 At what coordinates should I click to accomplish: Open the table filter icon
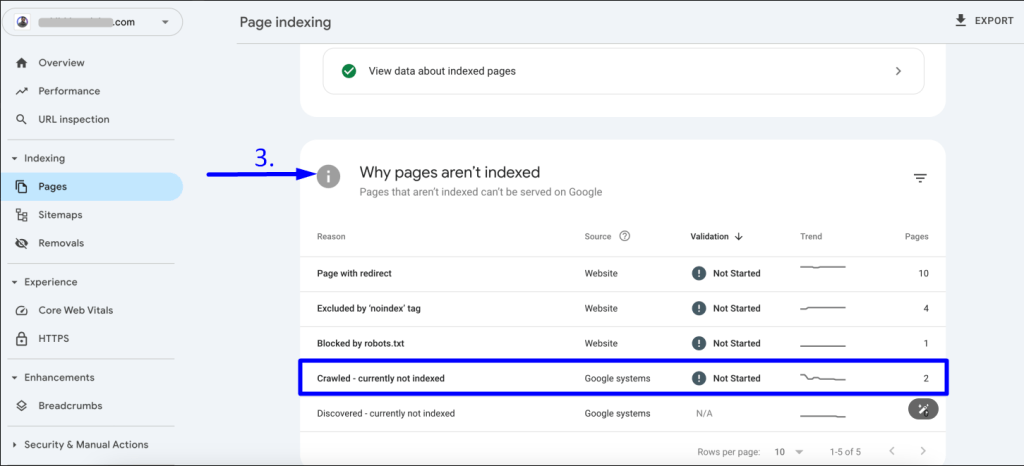click(920, 178)
